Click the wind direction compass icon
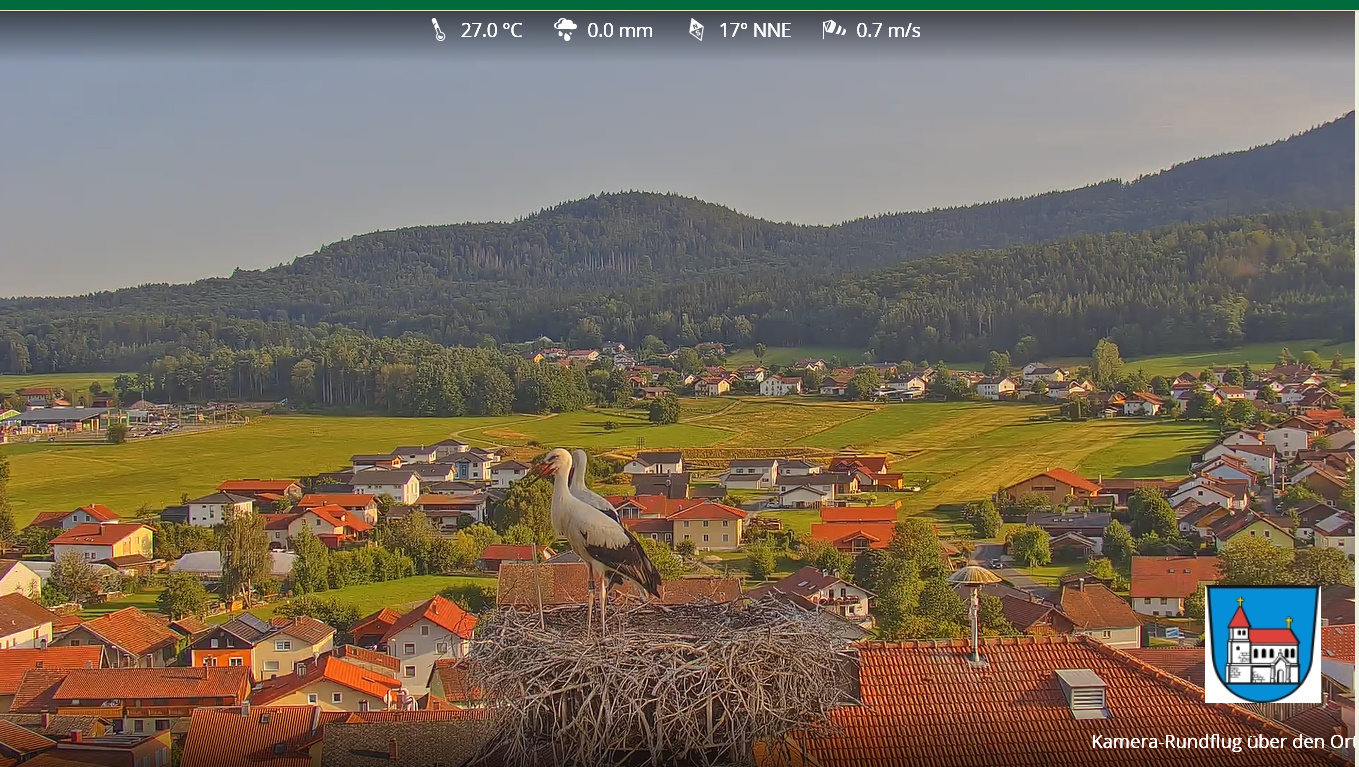The height and width of the screenshot is (767, 1359). pos(697,30)
